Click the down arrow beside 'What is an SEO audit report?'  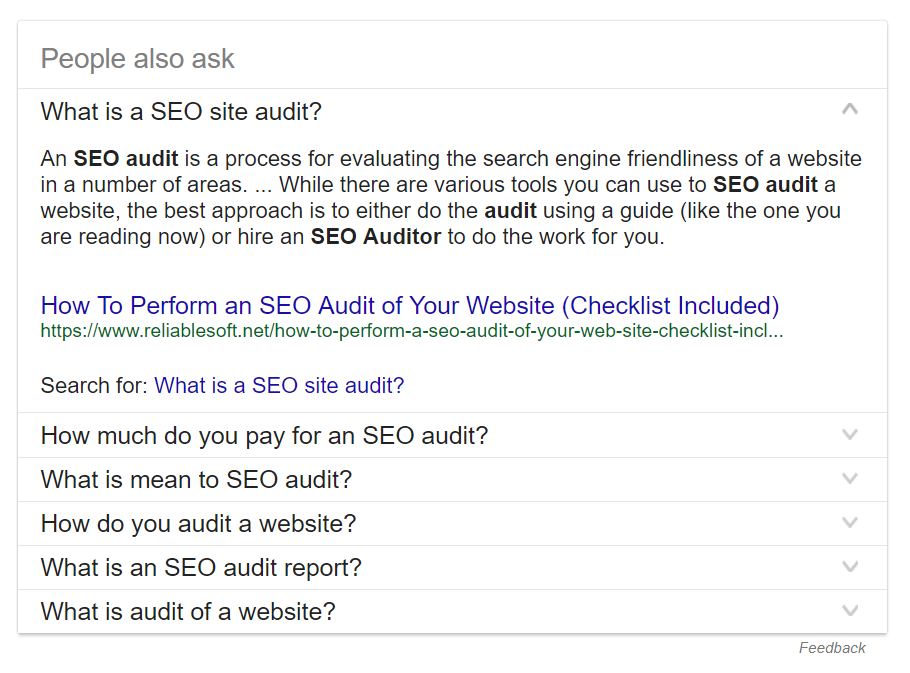pos(850,566)
